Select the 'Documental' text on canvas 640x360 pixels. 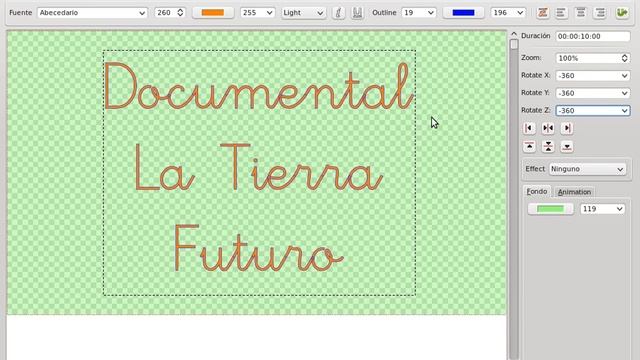259,86
